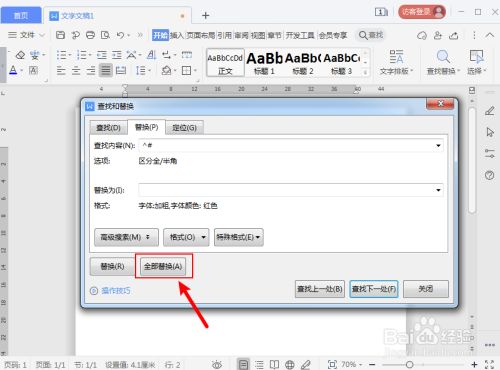Open the 文件 menu dropdown

click(27, 35)
